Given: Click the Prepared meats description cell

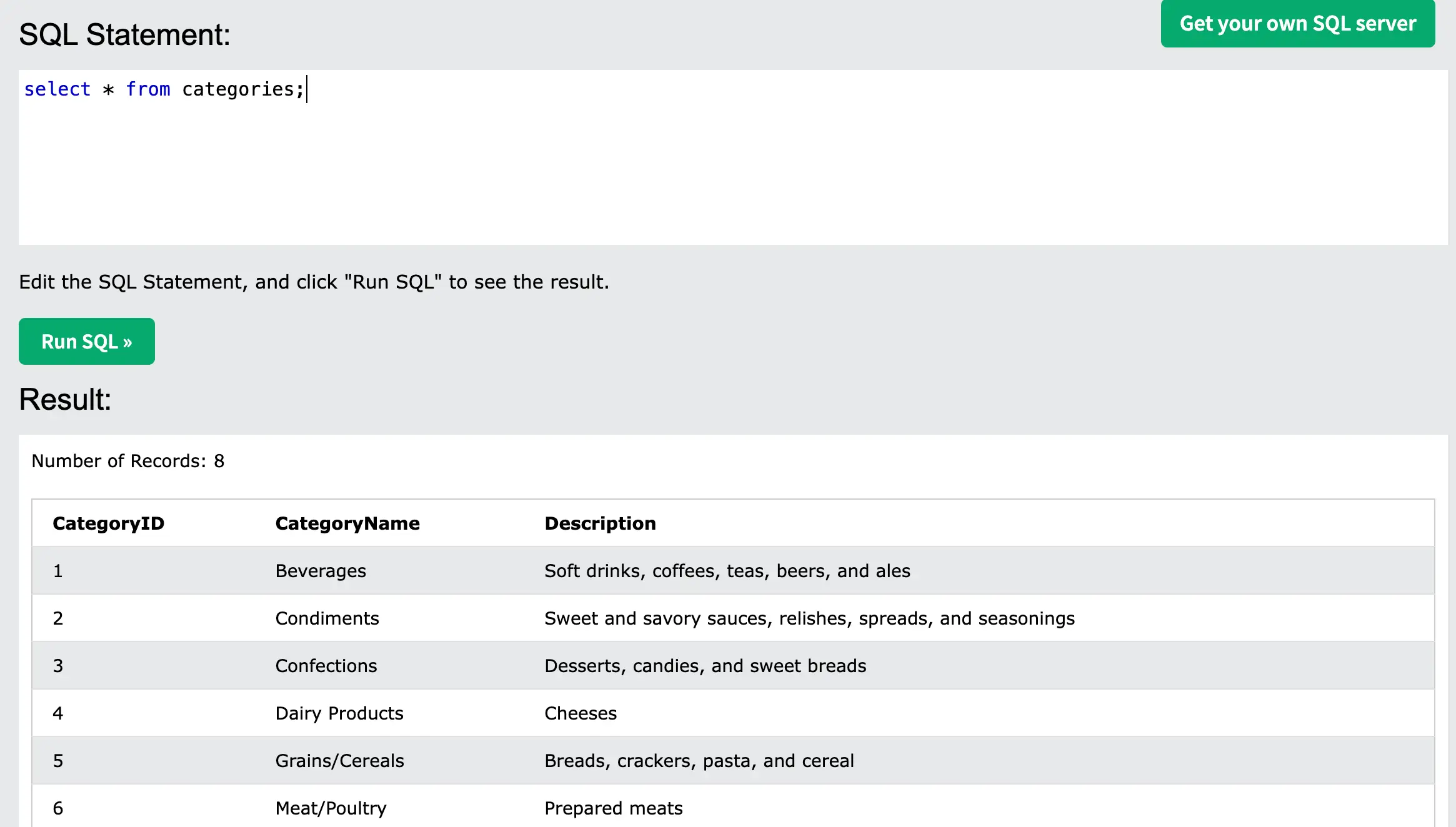Looking at the screenshot, I should tap(613, 808).
